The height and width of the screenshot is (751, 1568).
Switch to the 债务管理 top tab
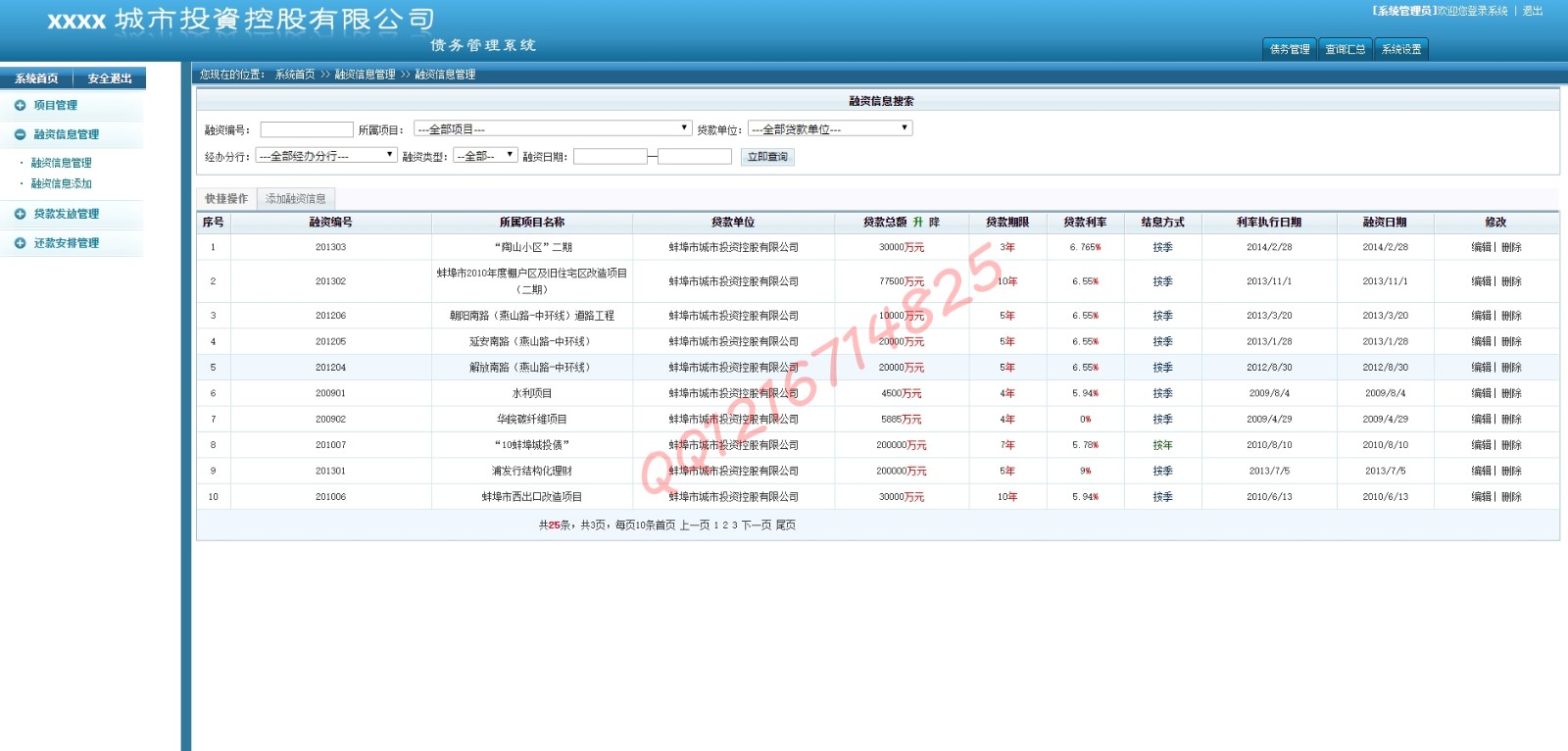click(1289, 49)
